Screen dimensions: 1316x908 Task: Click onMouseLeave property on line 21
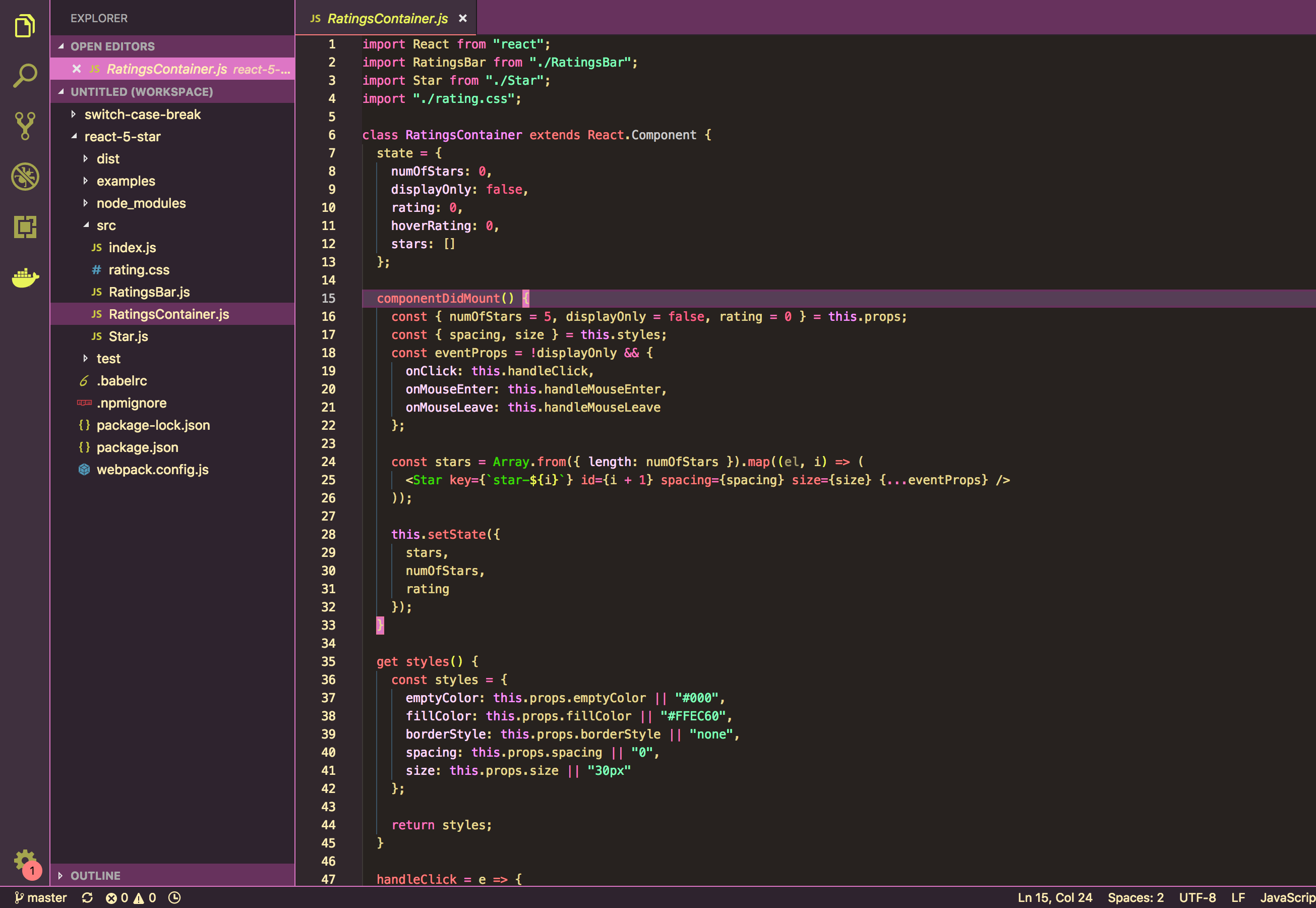point(449,408)
